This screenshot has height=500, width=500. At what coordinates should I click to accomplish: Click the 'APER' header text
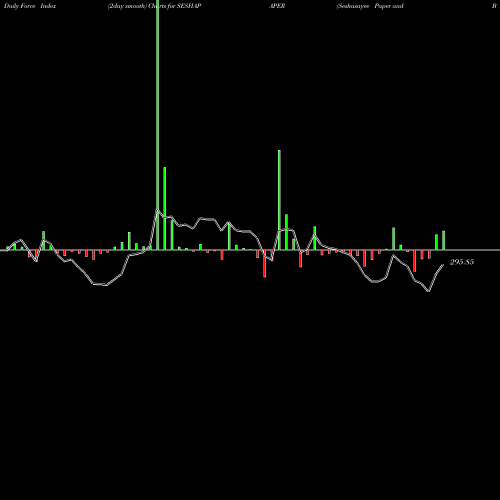[x=277, y=6]
